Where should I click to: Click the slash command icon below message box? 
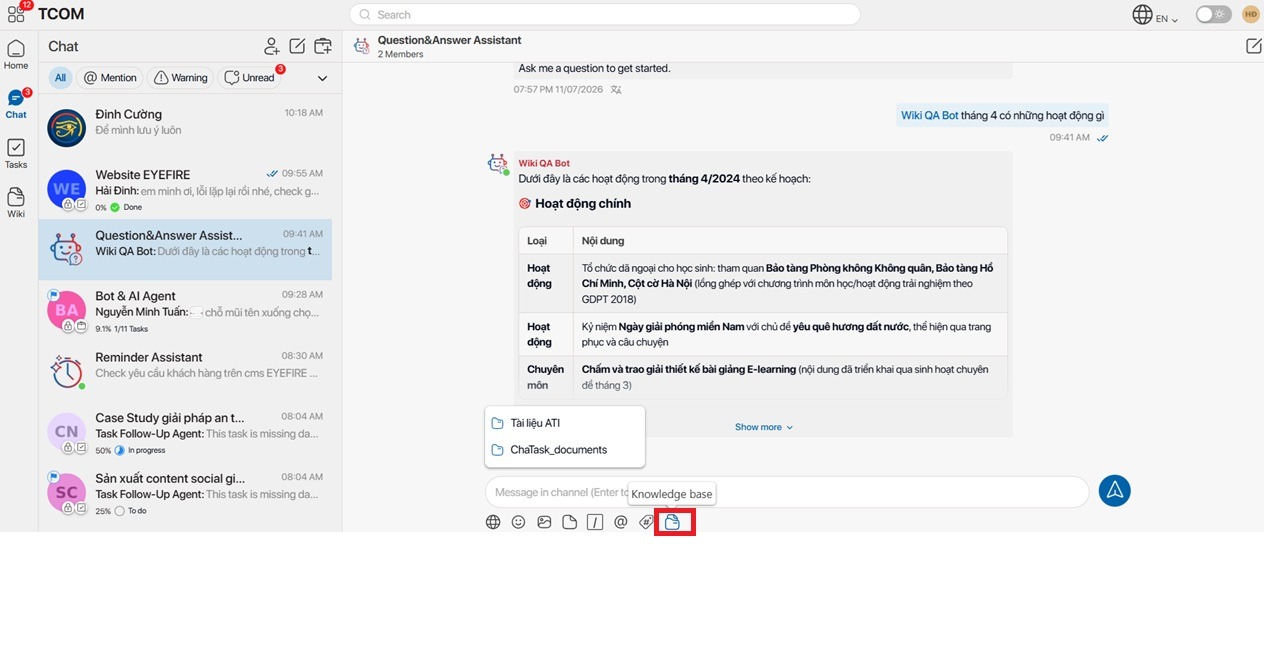(x=595, y=522)
